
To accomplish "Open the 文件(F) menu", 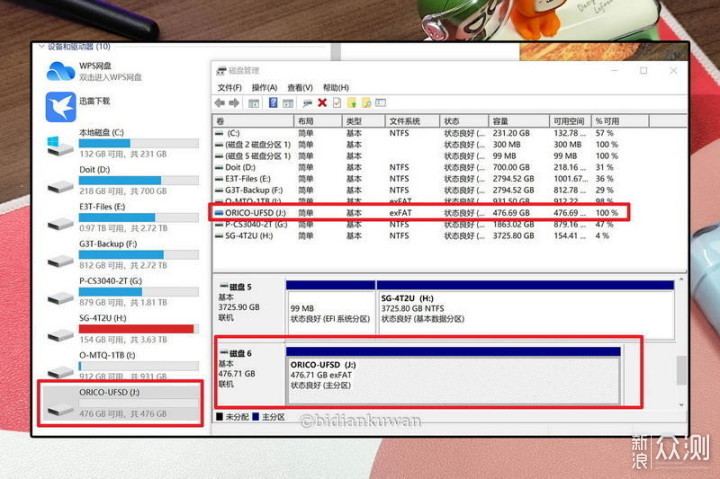I will (229, 87).
